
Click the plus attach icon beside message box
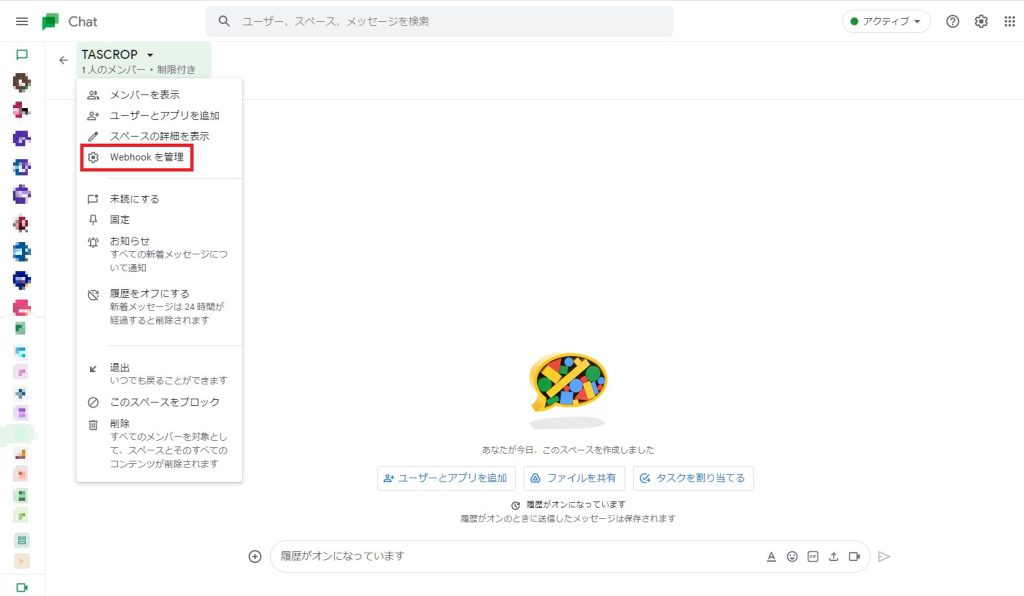pyautogui.click(x=255, y=556)
